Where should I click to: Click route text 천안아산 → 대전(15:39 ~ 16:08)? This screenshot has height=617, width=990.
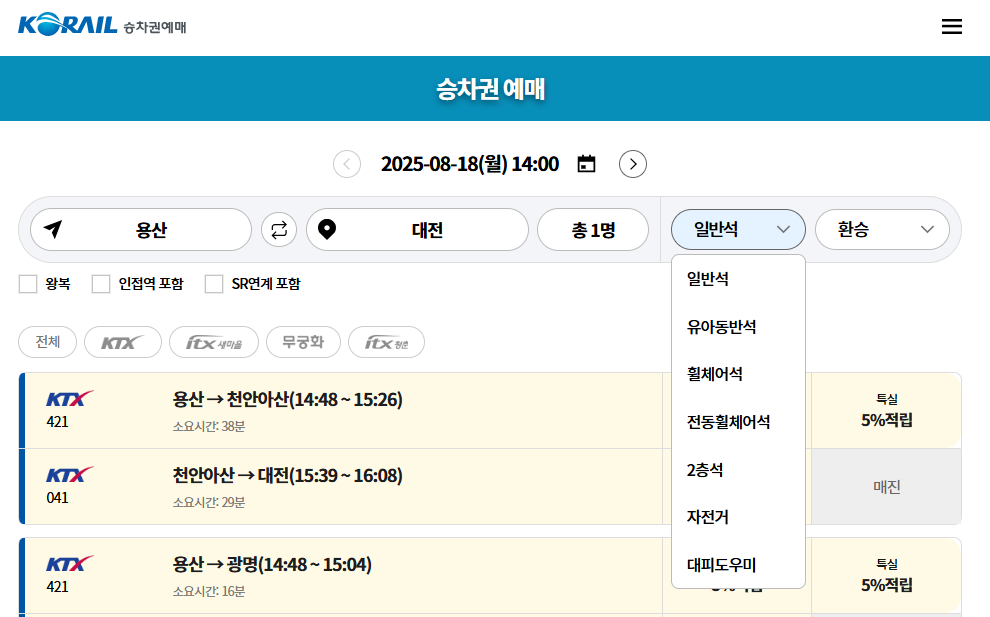pyautogui.click(x=287, y=475)
